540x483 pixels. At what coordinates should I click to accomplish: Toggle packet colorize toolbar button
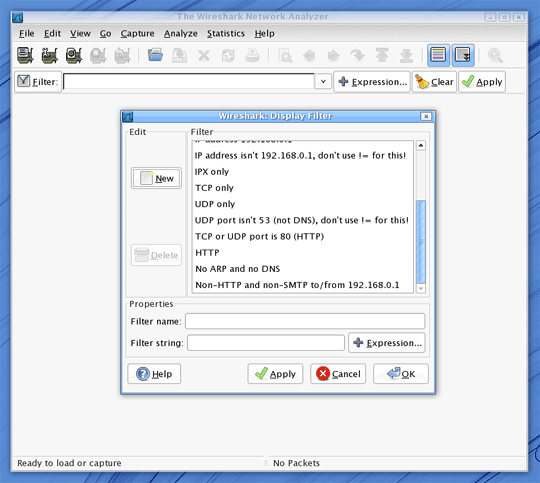tap(438, 55)
